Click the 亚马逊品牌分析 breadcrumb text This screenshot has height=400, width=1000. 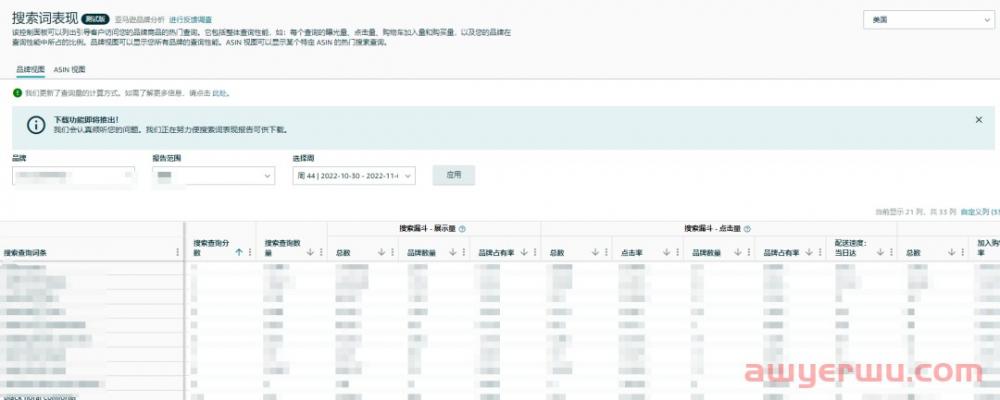pos(140,20)
